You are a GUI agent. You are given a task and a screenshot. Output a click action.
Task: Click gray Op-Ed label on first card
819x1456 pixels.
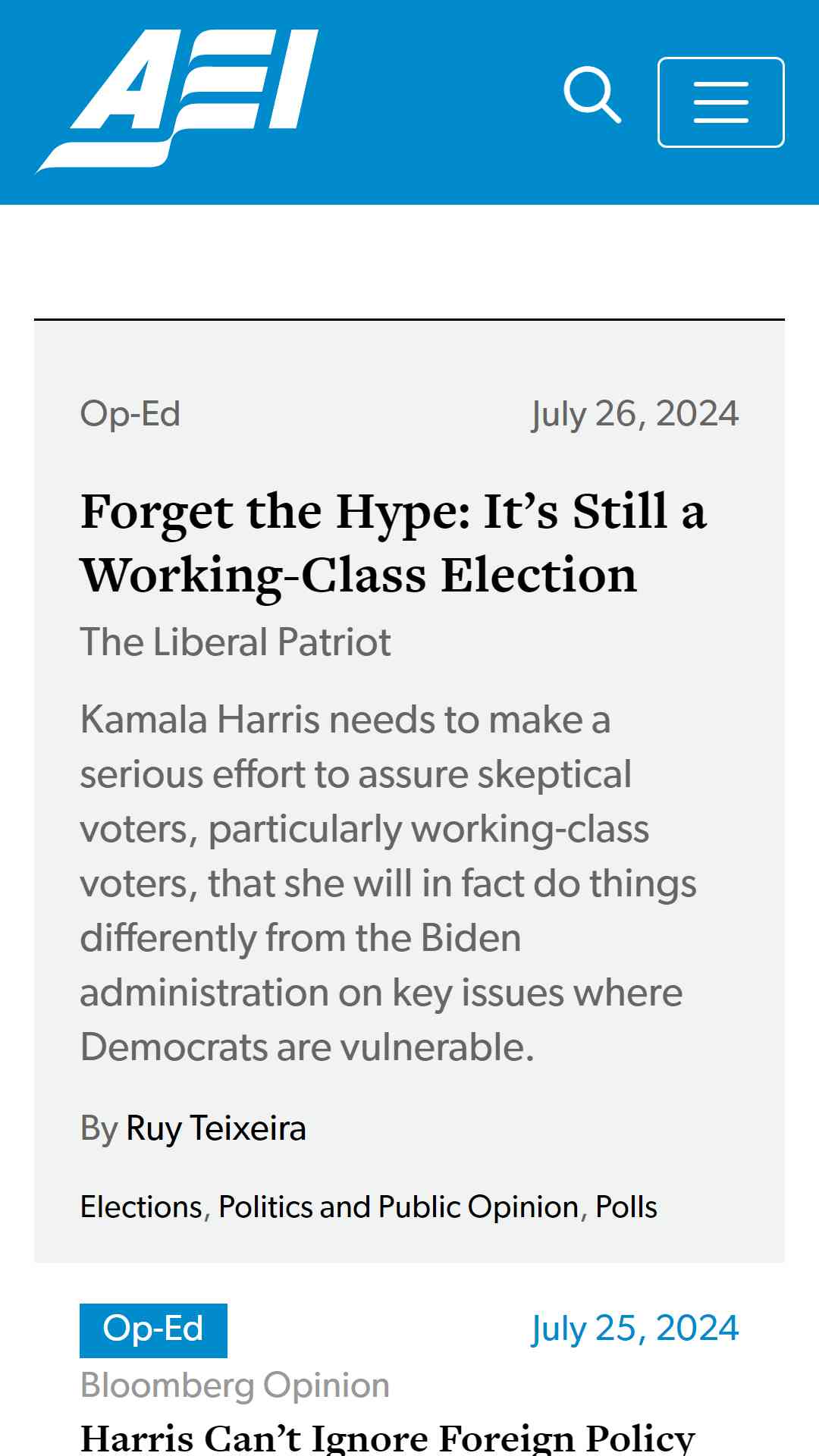130,414
